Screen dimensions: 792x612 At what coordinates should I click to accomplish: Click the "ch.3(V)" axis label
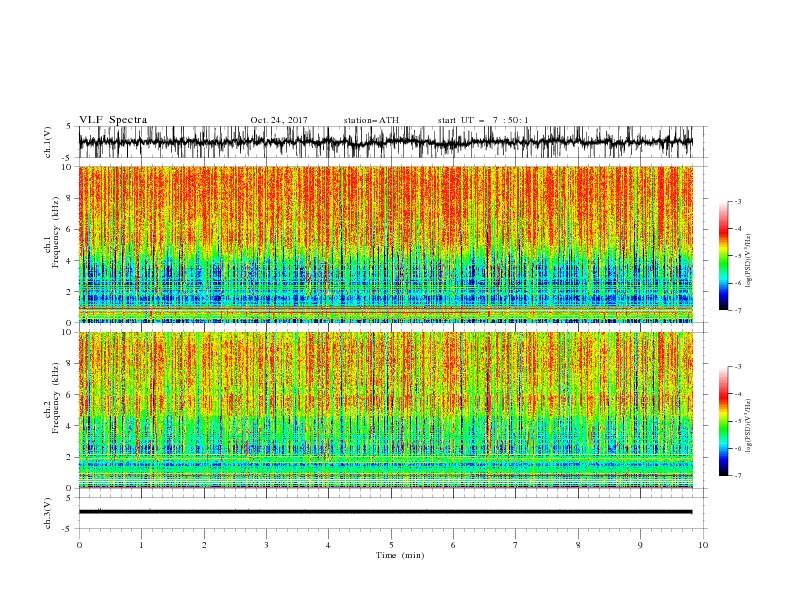click(48, 513)
